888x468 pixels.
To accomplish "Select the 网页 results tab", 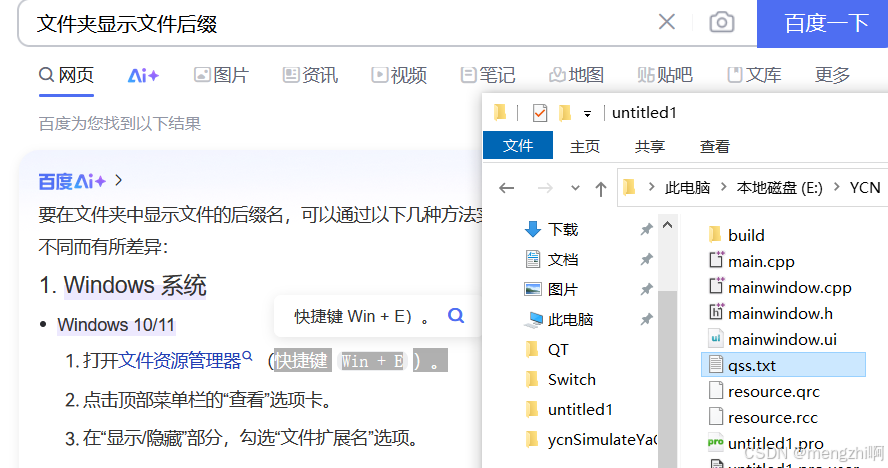I will coord(66,75).
